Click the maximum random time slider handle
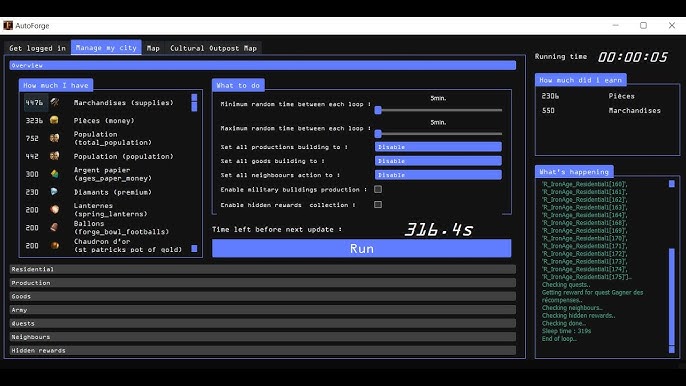This screenshot has height=386, width=686. coord(378,133)
